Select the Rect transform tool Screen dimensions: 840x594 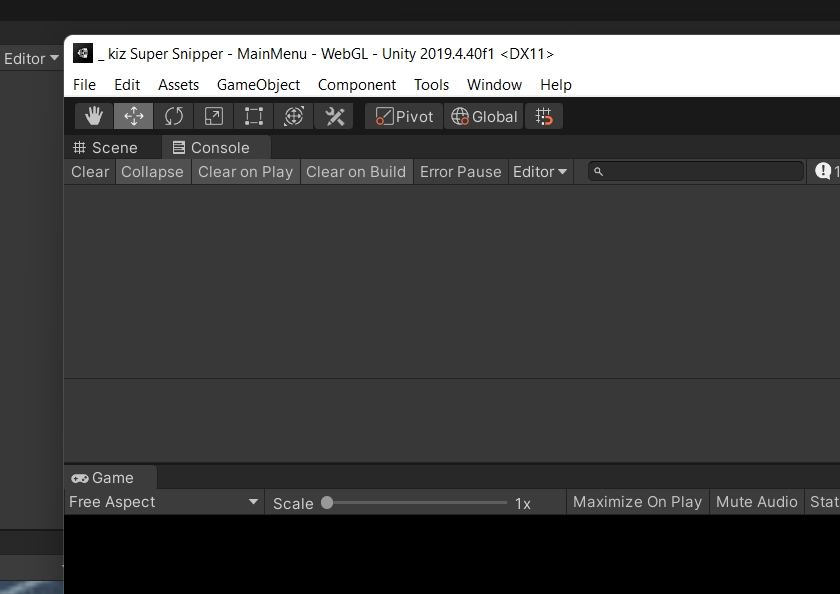coord(254,117)
